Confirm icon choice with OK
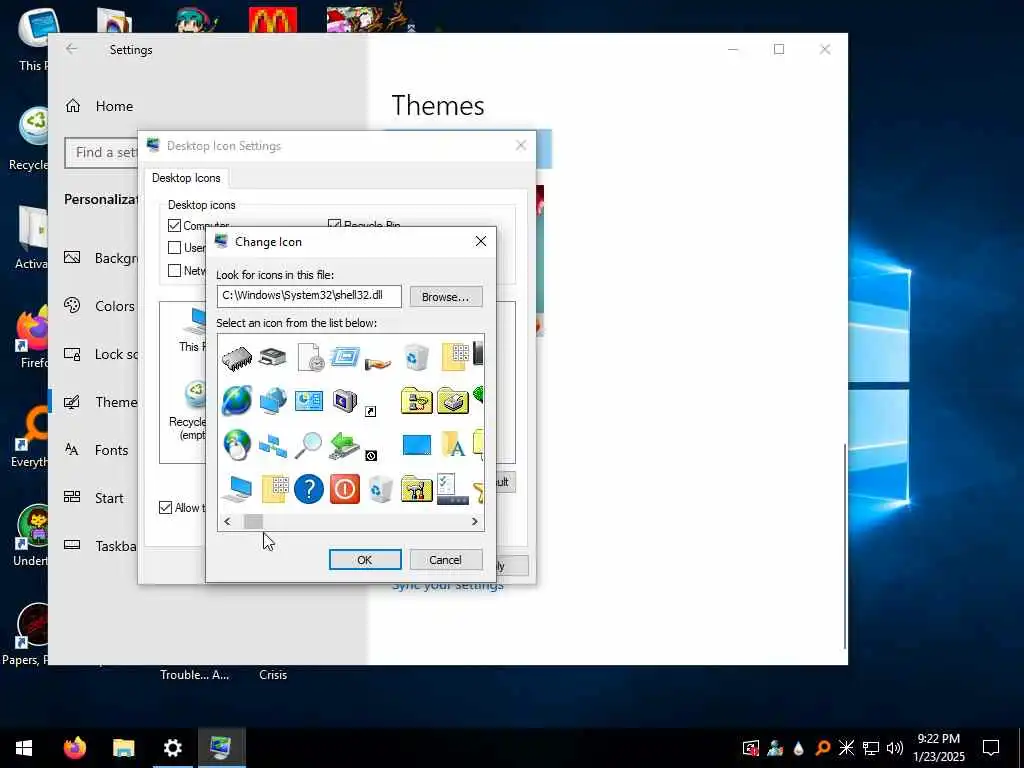This screenshot has height=768, width=1024. pyautogui.click(x=365, y=560)
